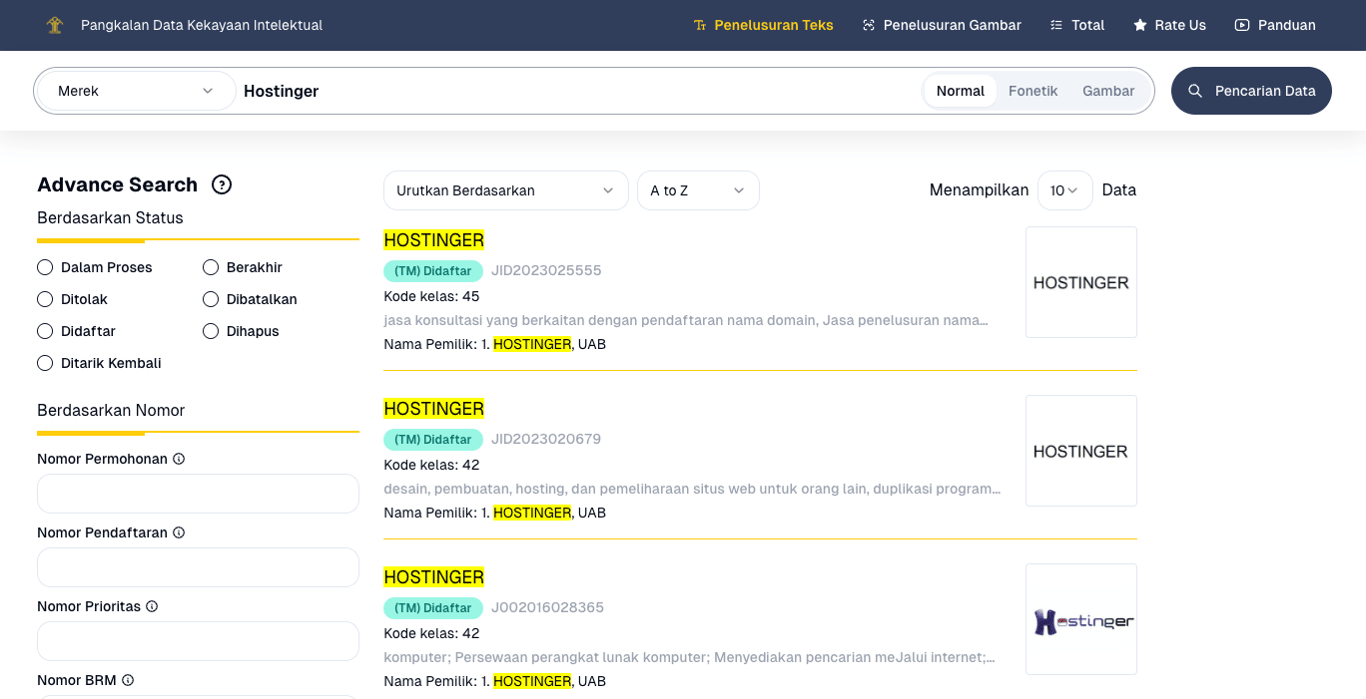Click the info icon beside Nomor Permohonan
This screenshot has width=1366, height=699.
pos(178,458)
